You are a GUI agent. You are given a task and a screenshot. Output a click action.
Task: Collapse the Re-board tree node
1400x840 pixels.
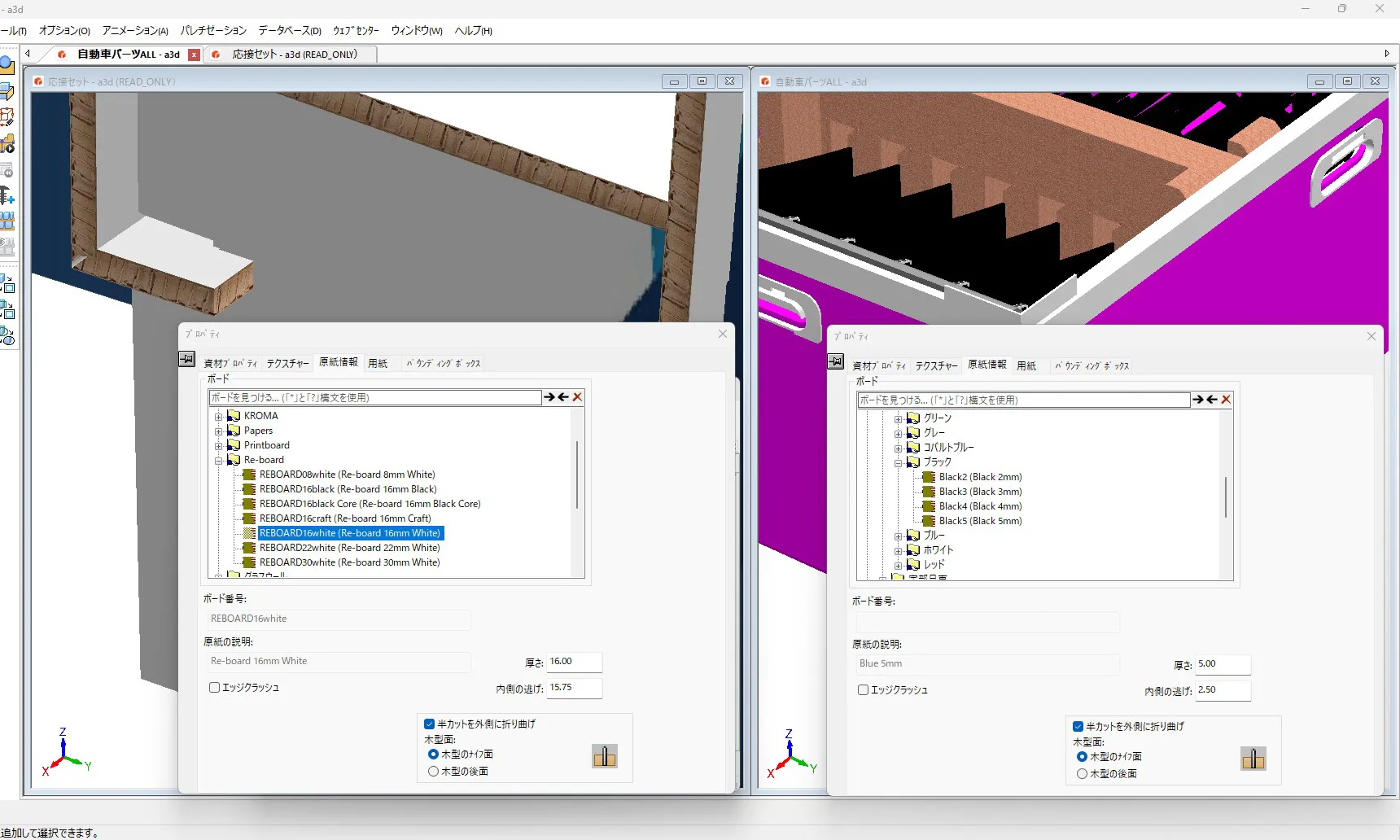click(218, 460)
